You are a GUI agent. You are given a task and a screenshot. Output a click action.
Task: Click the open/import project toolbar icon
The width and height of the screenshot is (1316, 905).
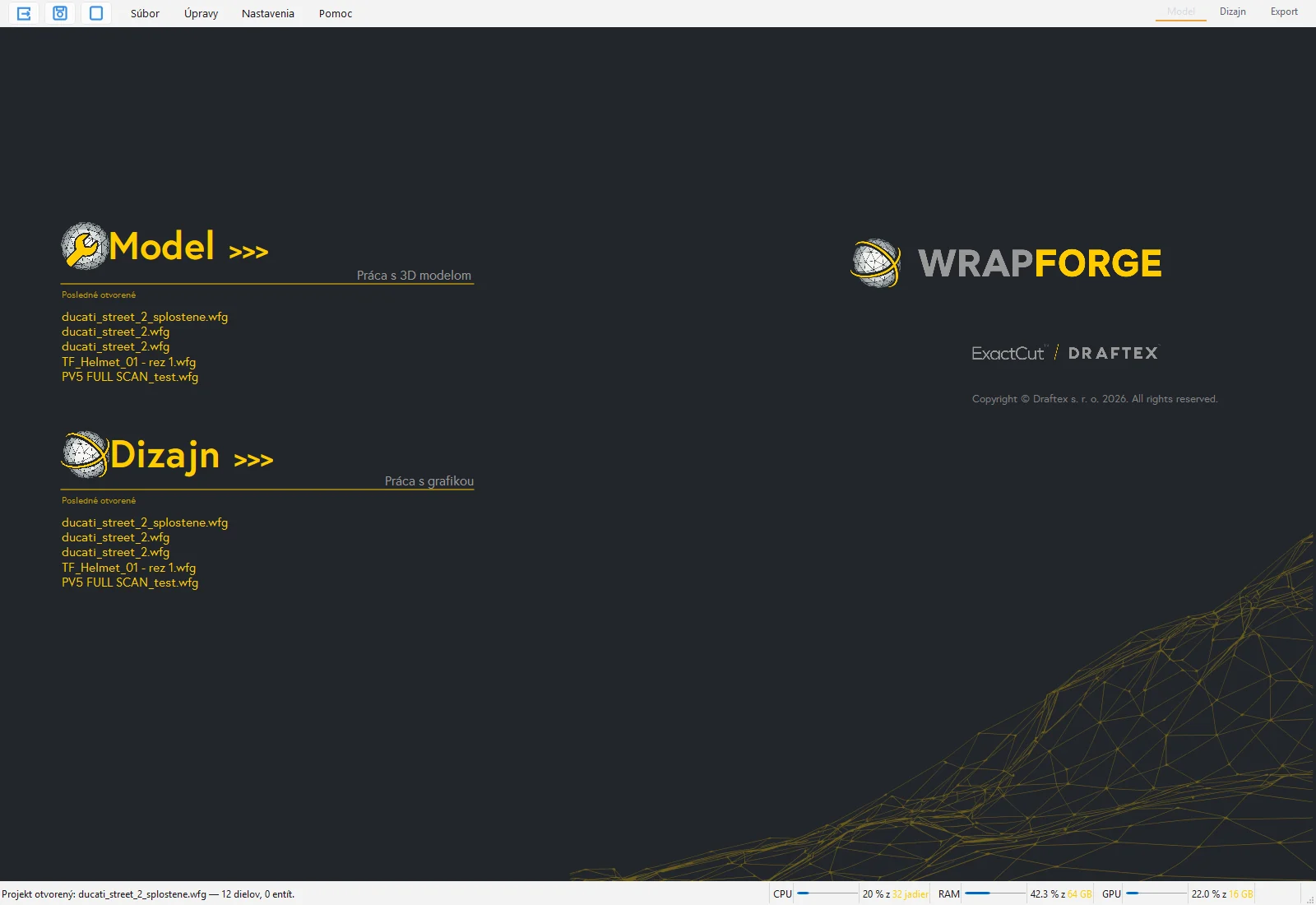(24, 13)
